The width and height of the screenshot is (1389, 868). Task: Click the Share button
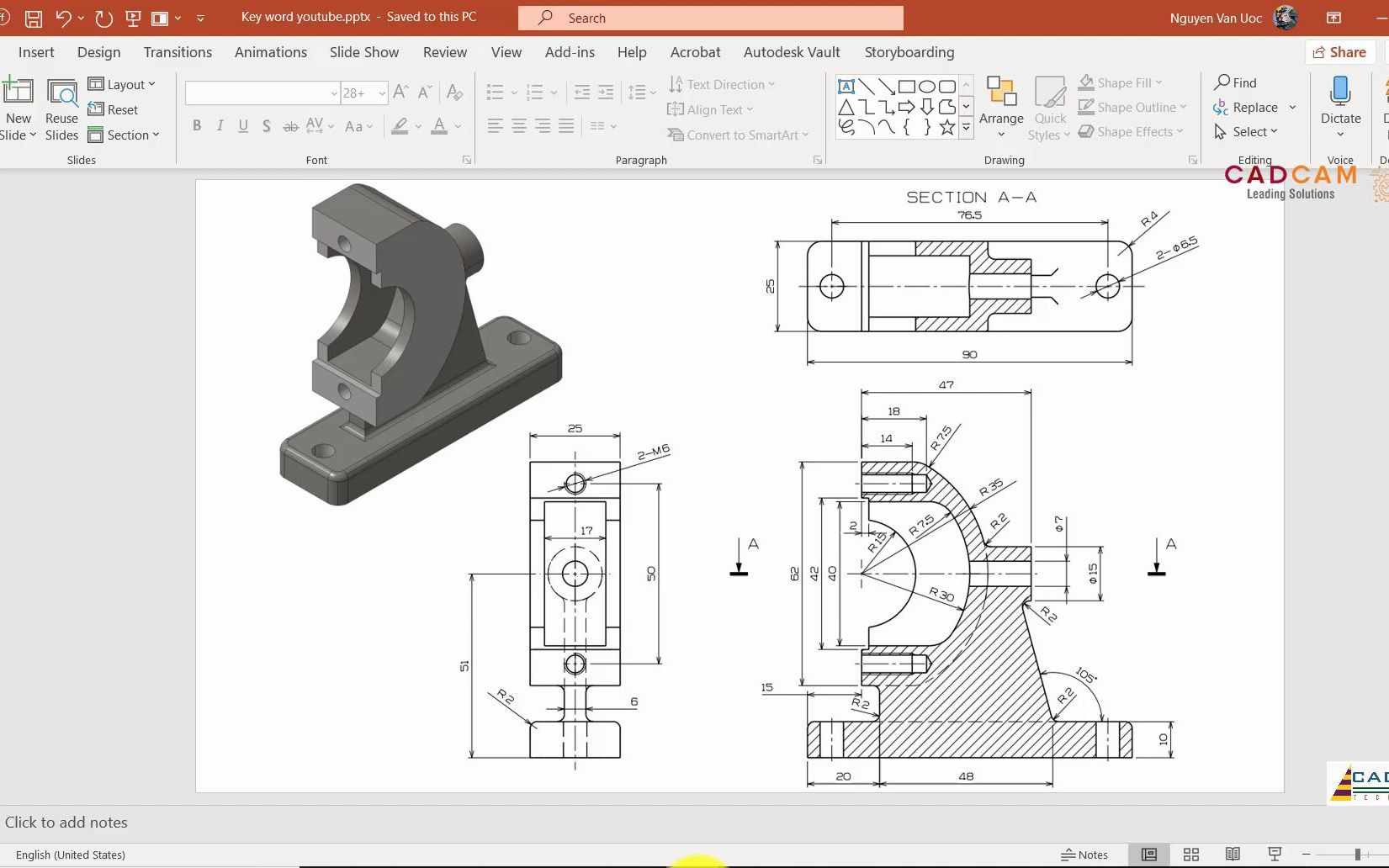(1339, 52)
